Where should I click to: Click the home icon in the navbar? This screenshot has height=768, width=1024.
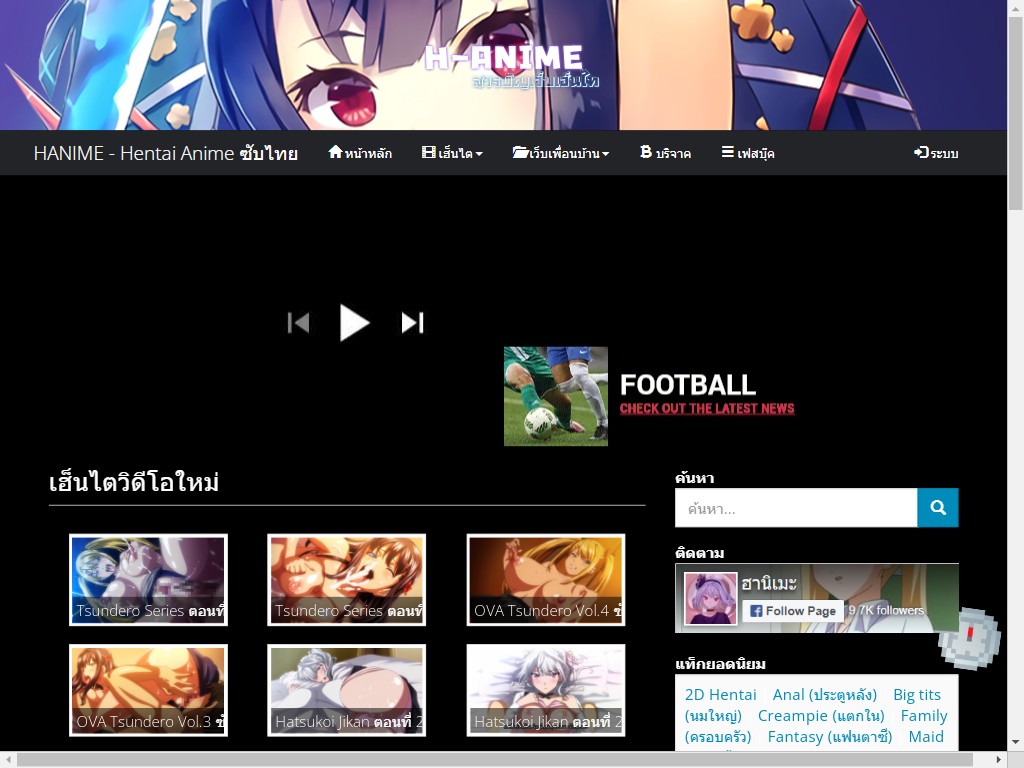pos(335,153)
